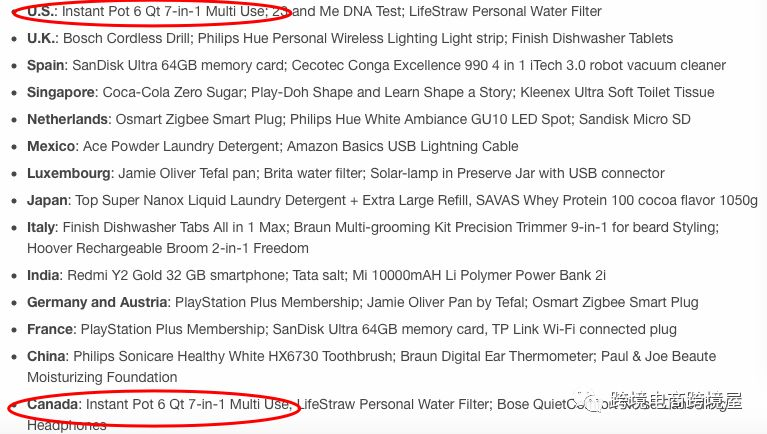Image resolution: width=767 pixels, height=434 pixels.
Task: Click the bold India label
Action: pos(43,275)
